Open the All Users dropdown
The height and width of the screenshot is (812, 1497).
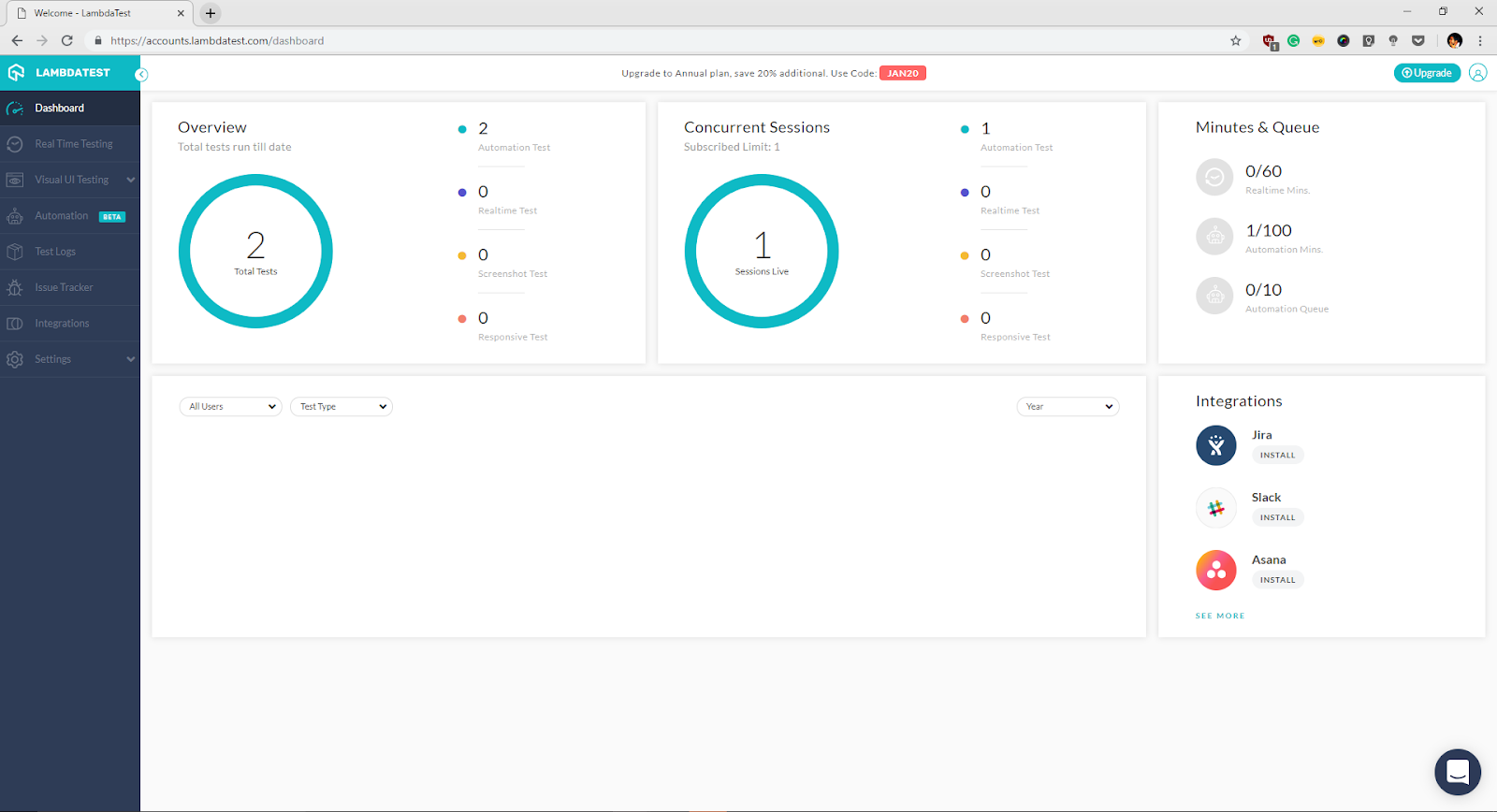231,407
